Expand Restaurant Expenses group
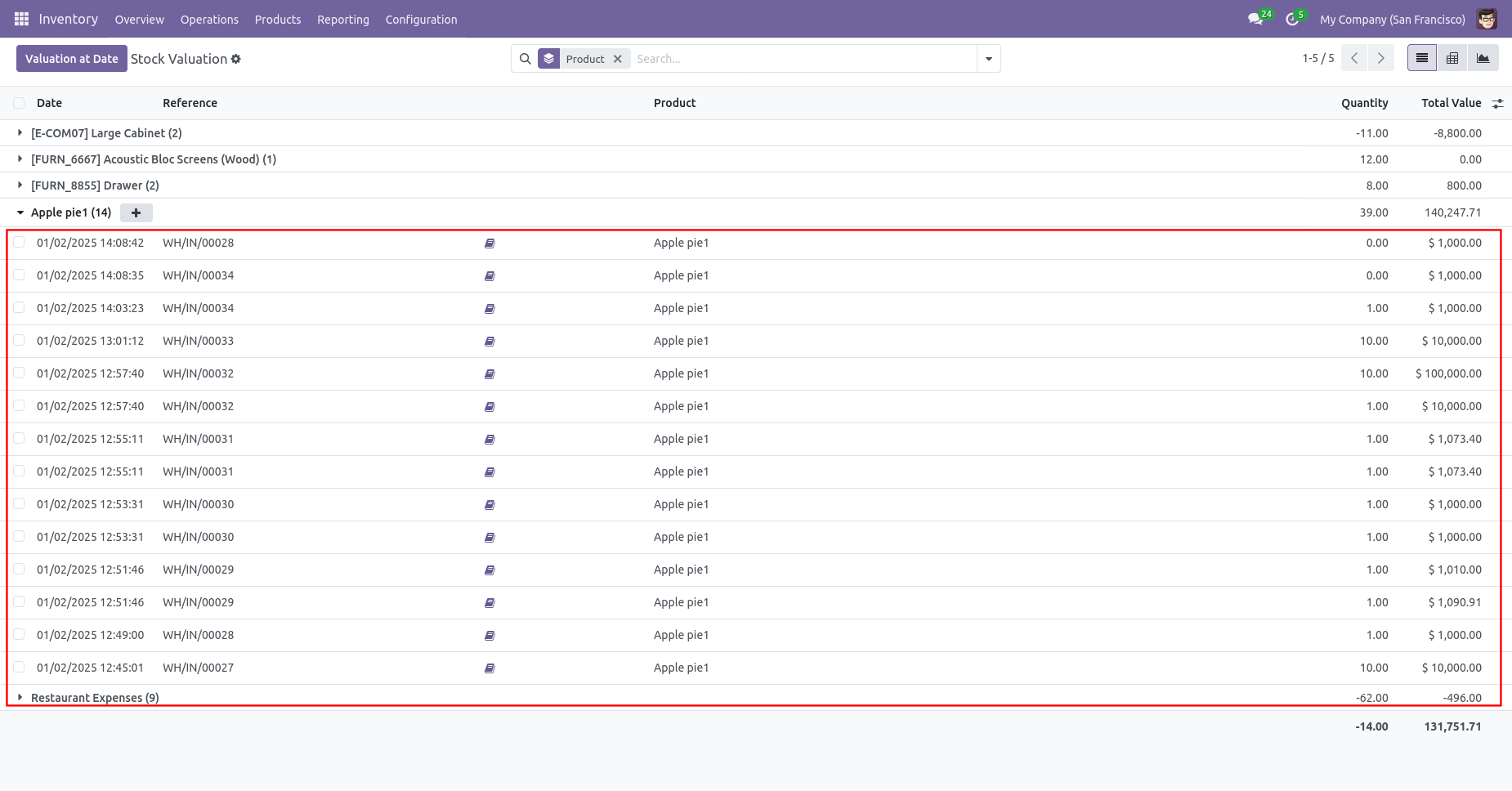1512x791 pixels. (x=20, y=697)
